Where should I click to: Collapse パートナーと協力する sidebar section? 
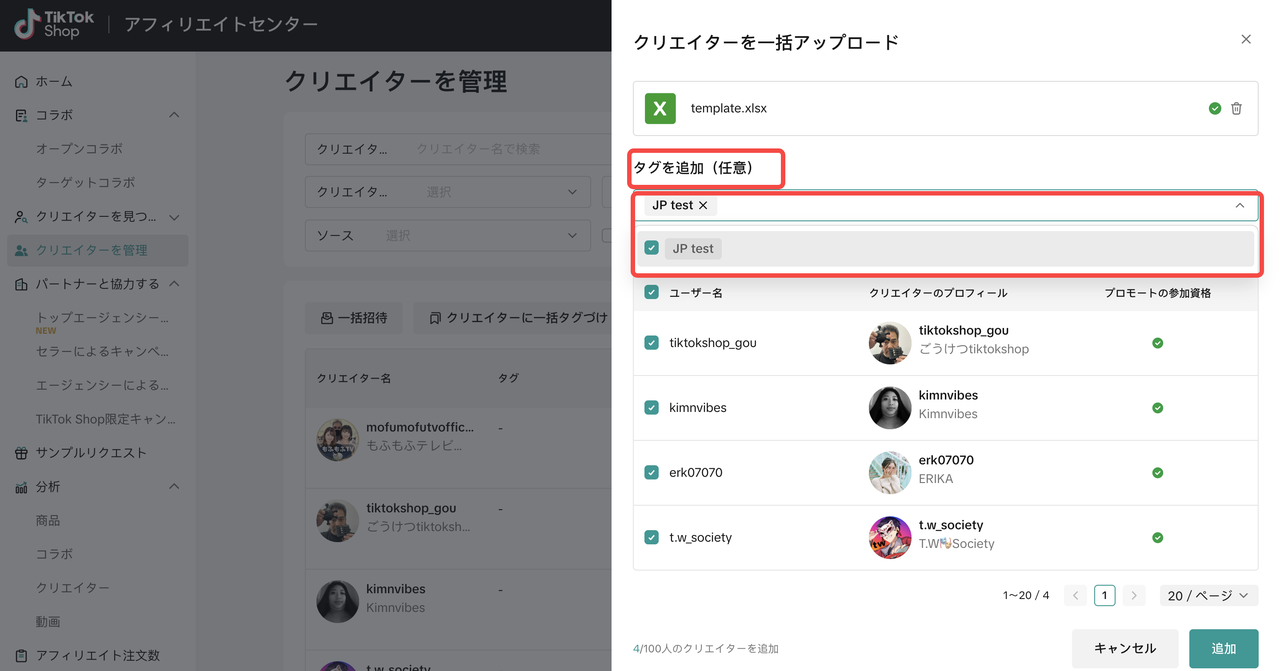tap(174, 284)
